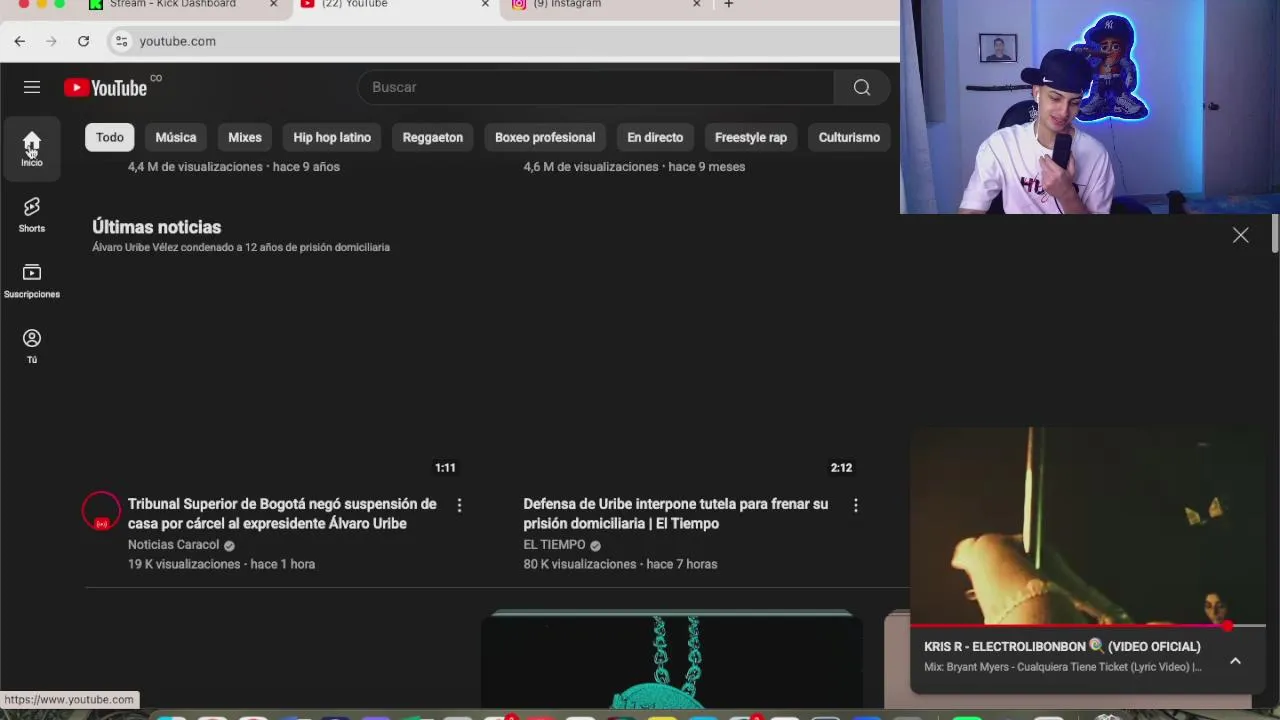The image size is (1280, 720).
Task: Click the Últimas noticias section heading
Action: click(x=157, y=227)
